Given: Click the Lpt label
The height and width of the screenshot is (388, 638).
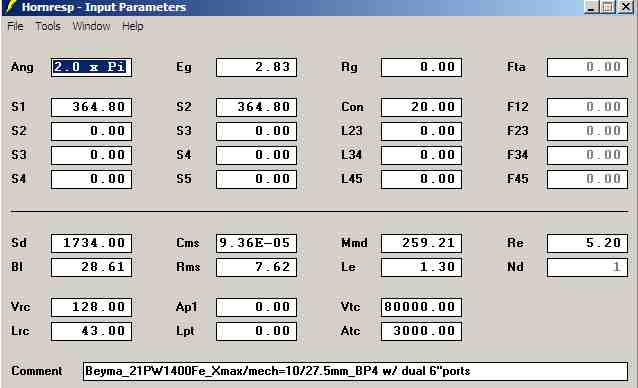Looking at the screenshot, I should [x=185, y=331].
